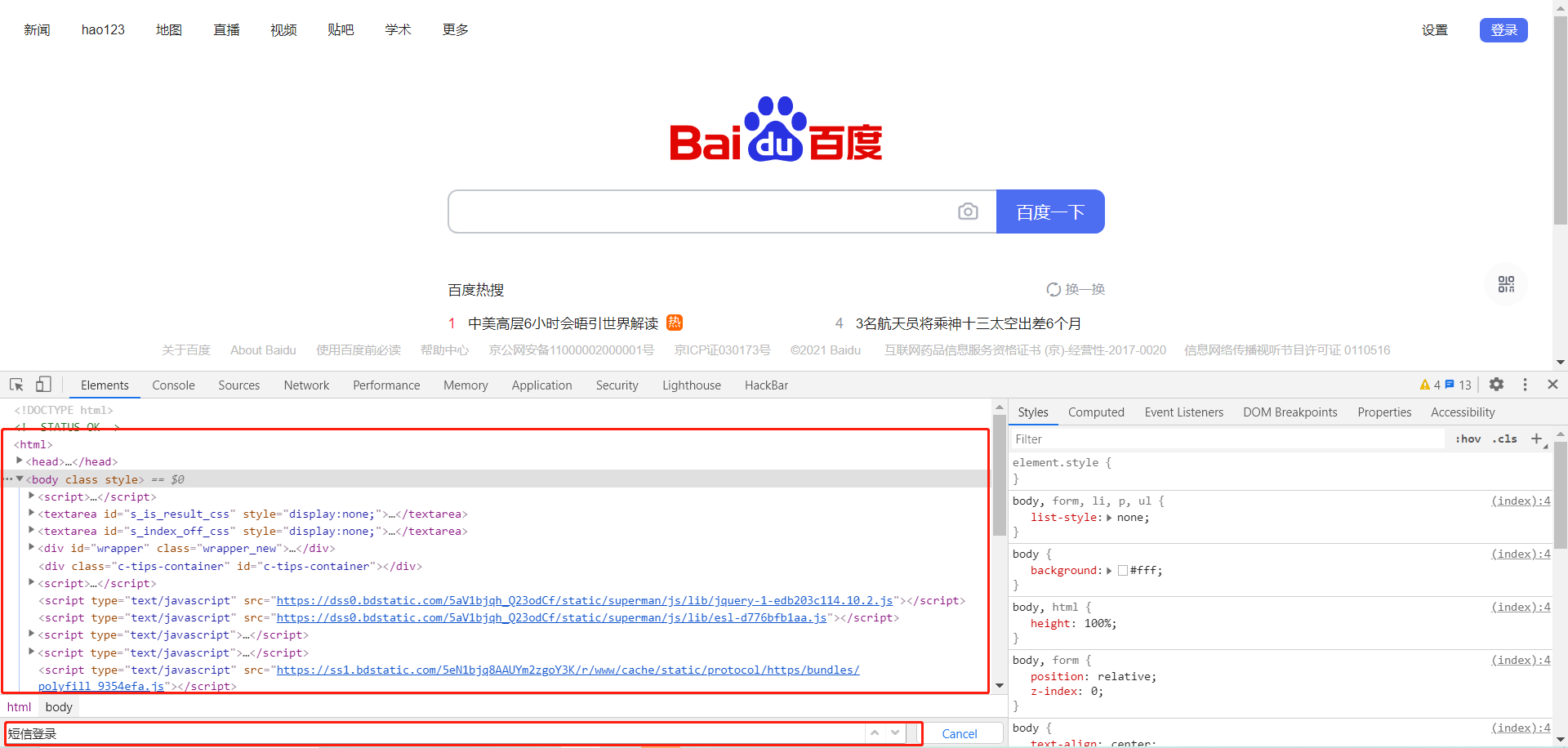Open the Computed styles tab

click(x=1096, y=412)
